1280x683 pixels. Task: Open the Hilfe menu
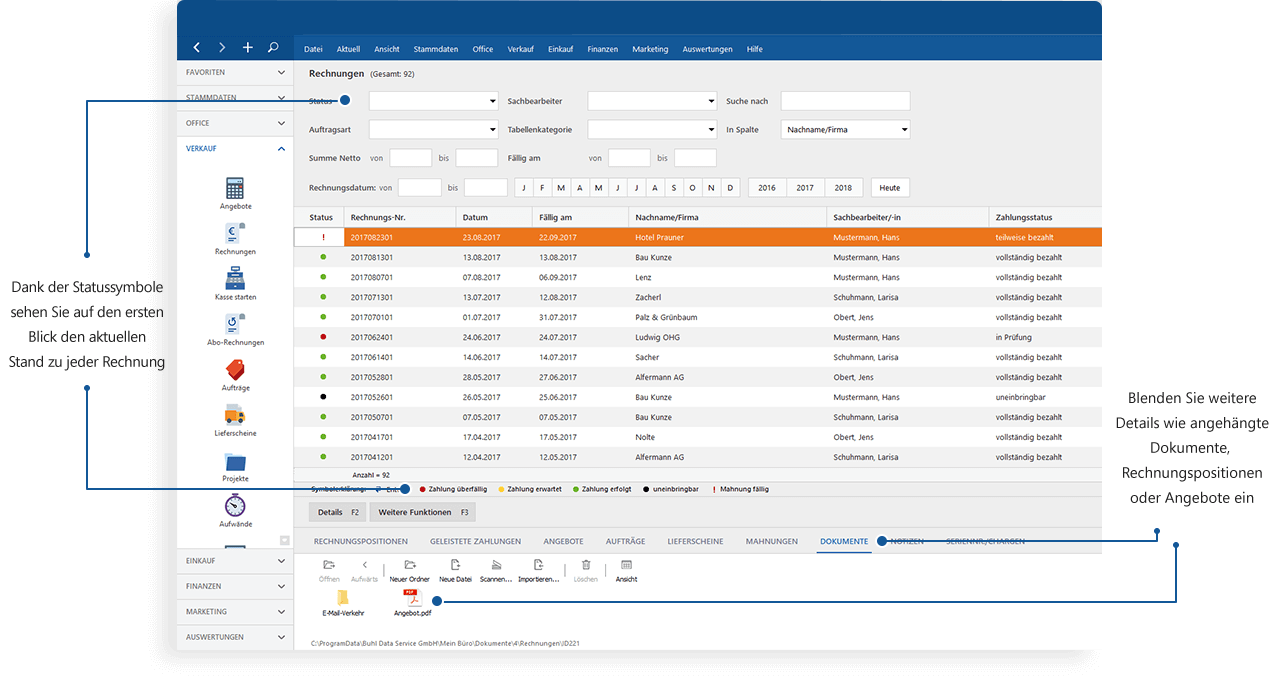tap(755, 49)
